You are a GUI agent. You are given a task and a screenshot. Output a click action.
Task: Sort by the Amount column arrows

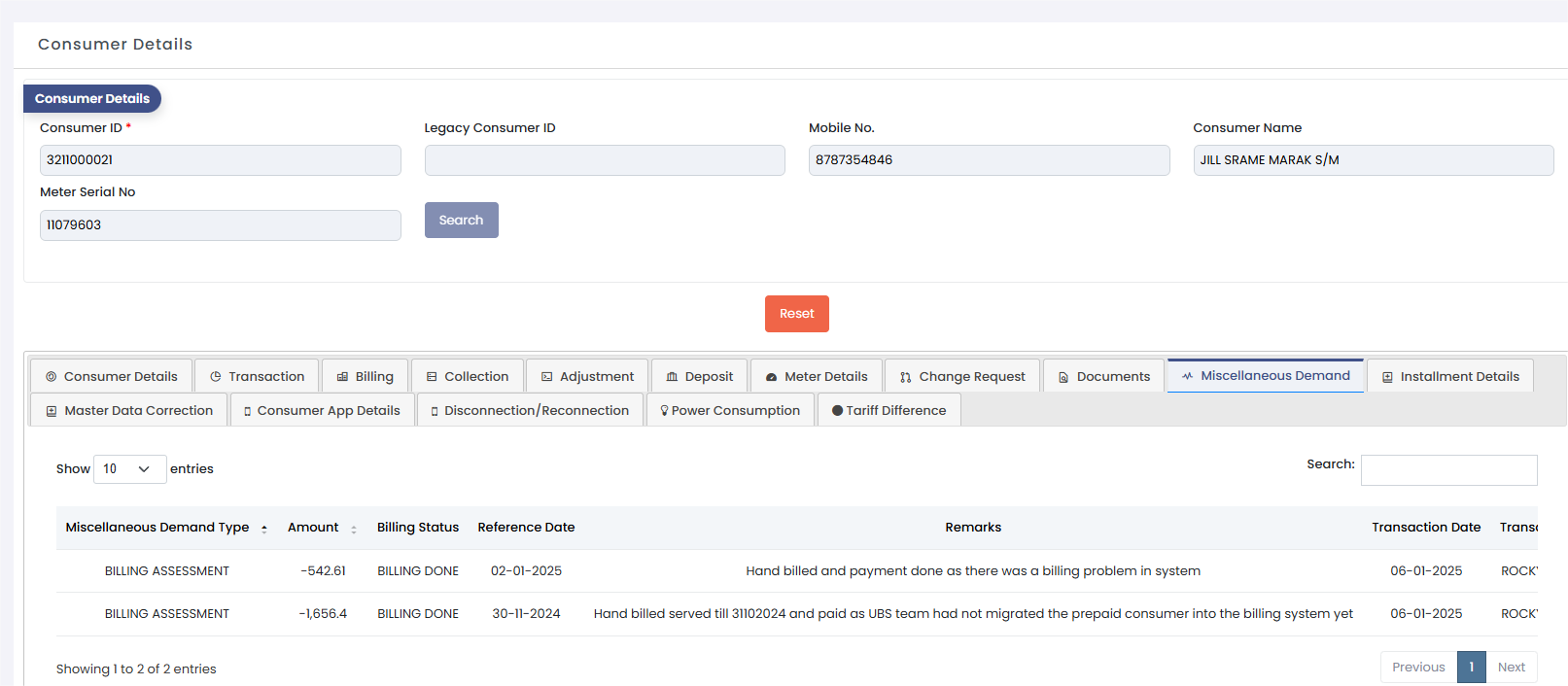coord(354,529)
